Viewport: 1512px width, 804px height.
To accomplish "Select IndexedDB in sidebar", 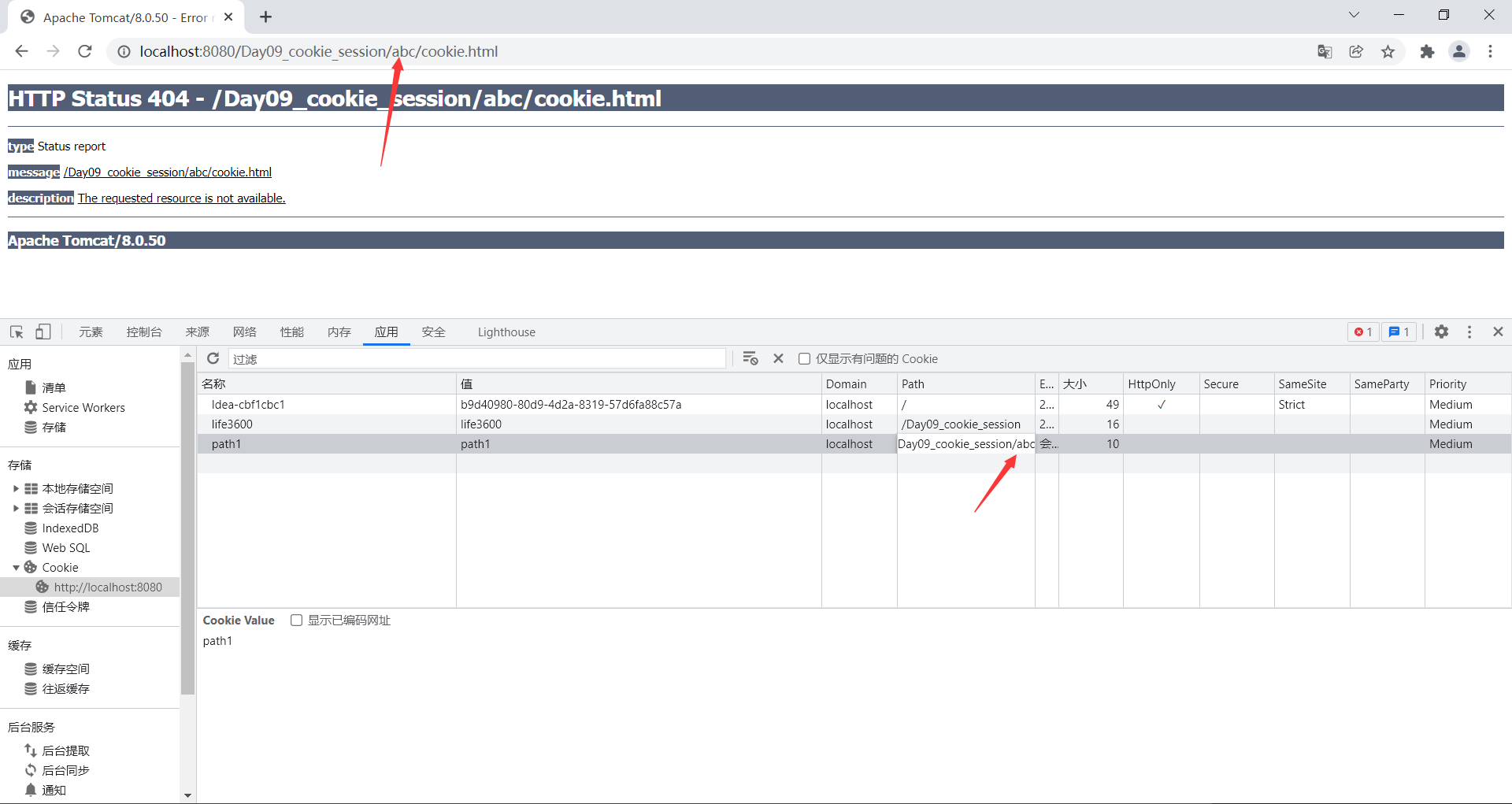I will 70,528.
